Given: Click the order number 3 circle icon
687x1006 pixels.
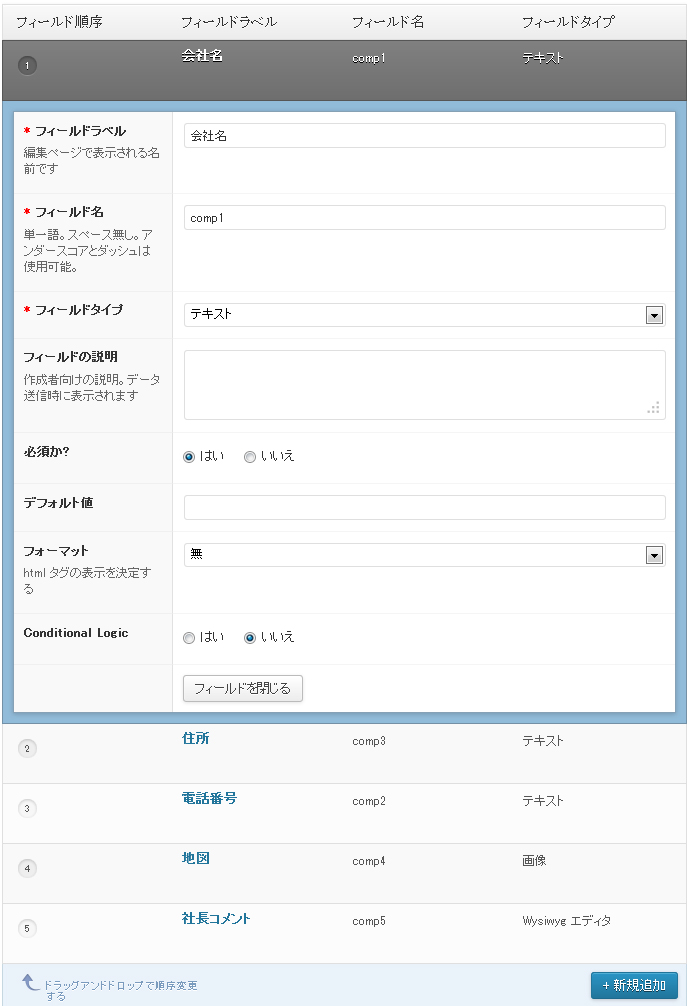Looking at the screenshot, I should [27, 808].
